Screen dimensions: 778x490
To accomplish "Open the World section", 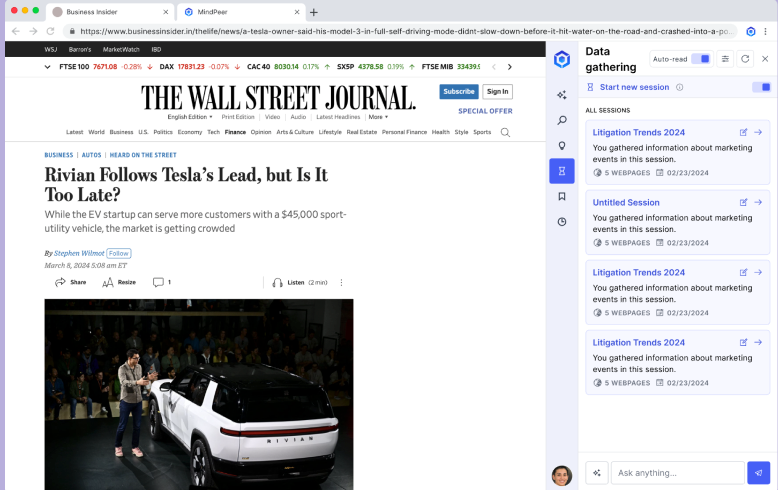I will point(96,132).
